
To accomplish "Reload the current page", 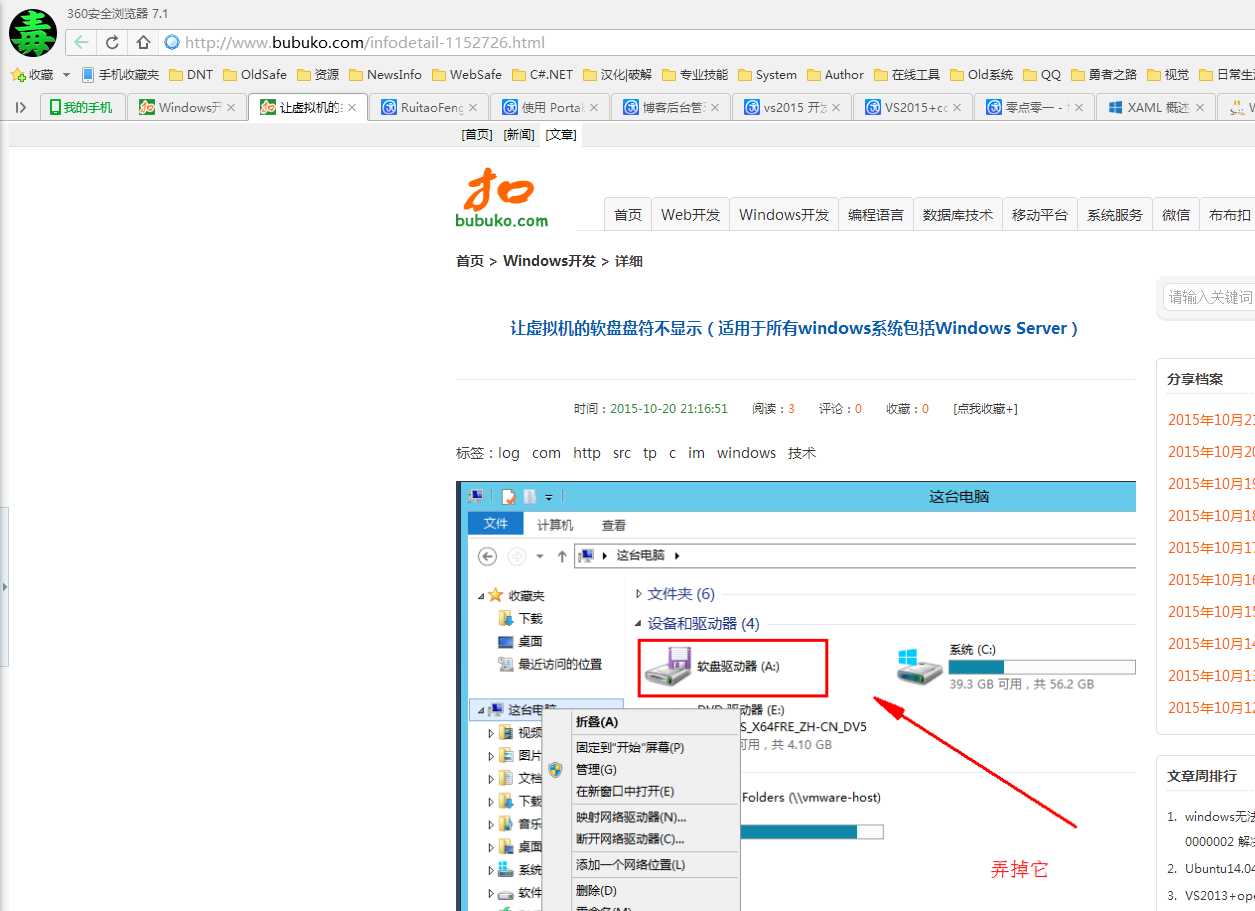I will (112, 42).
